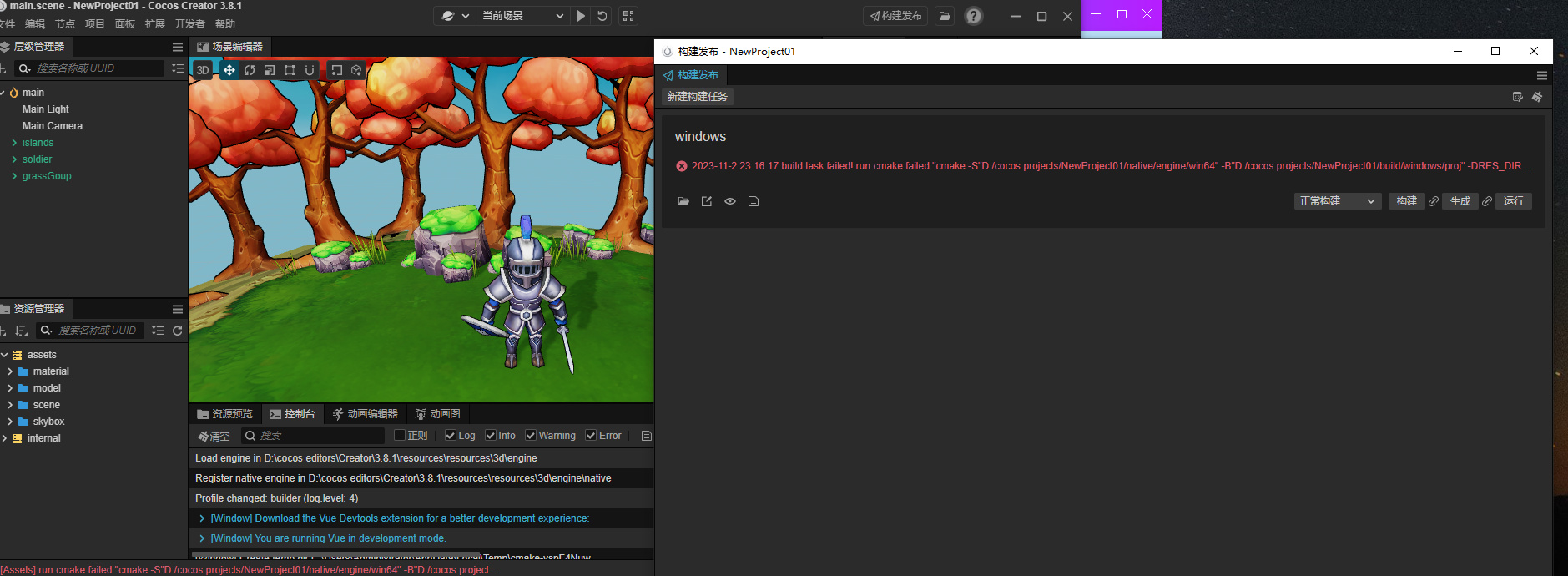Collapse all nodes icon in hierarchy panel
This screenshot has height=576, width=1568.
click(178, 68)
